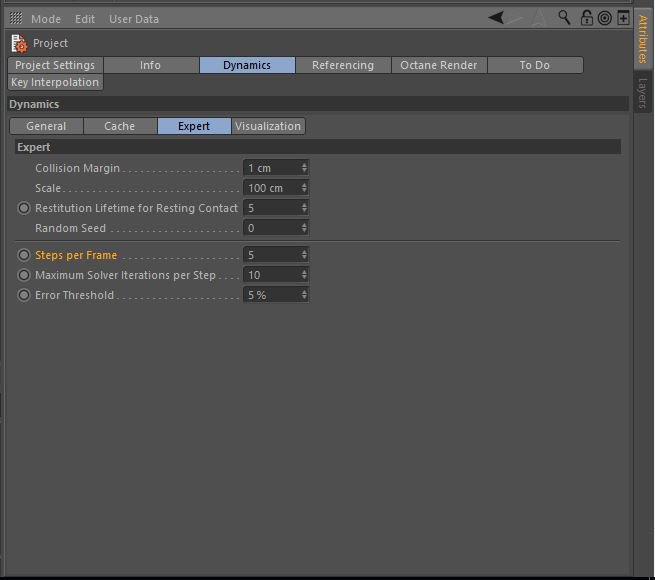
Task: Switch to Cache dynamics sub-tab
Action: tap(119, 126)
